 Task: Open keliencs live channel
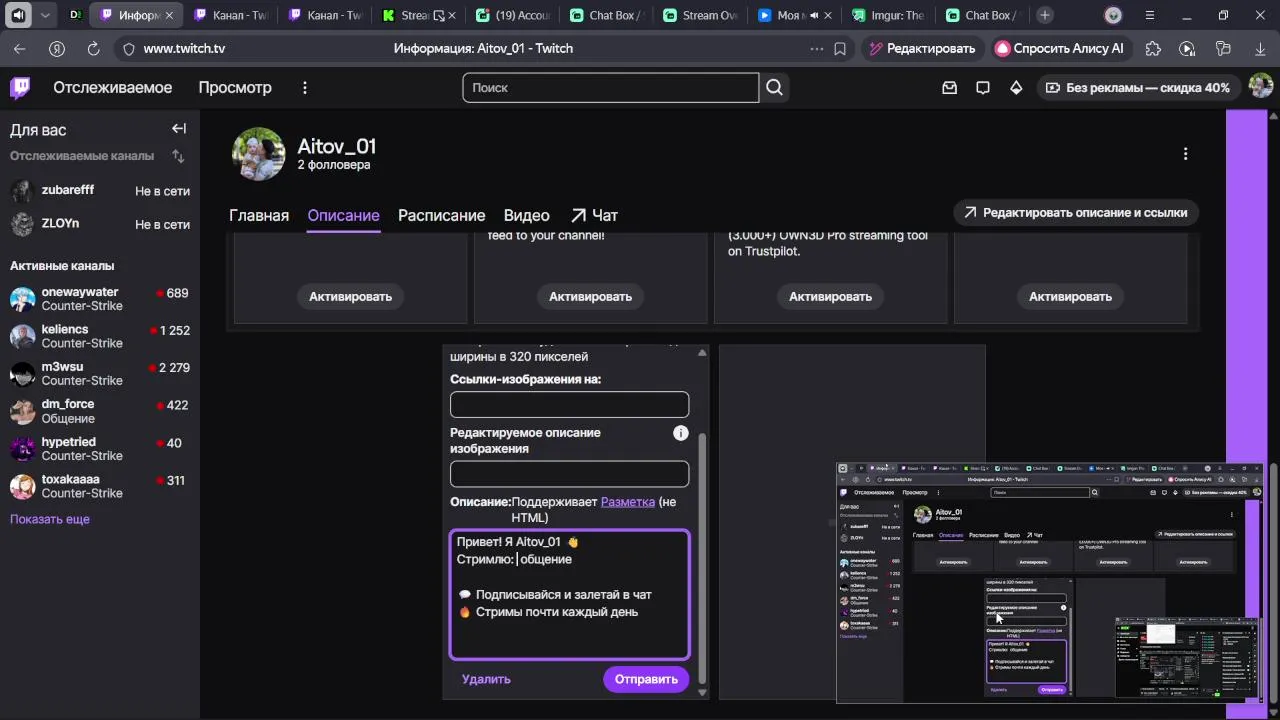[100, 336]
